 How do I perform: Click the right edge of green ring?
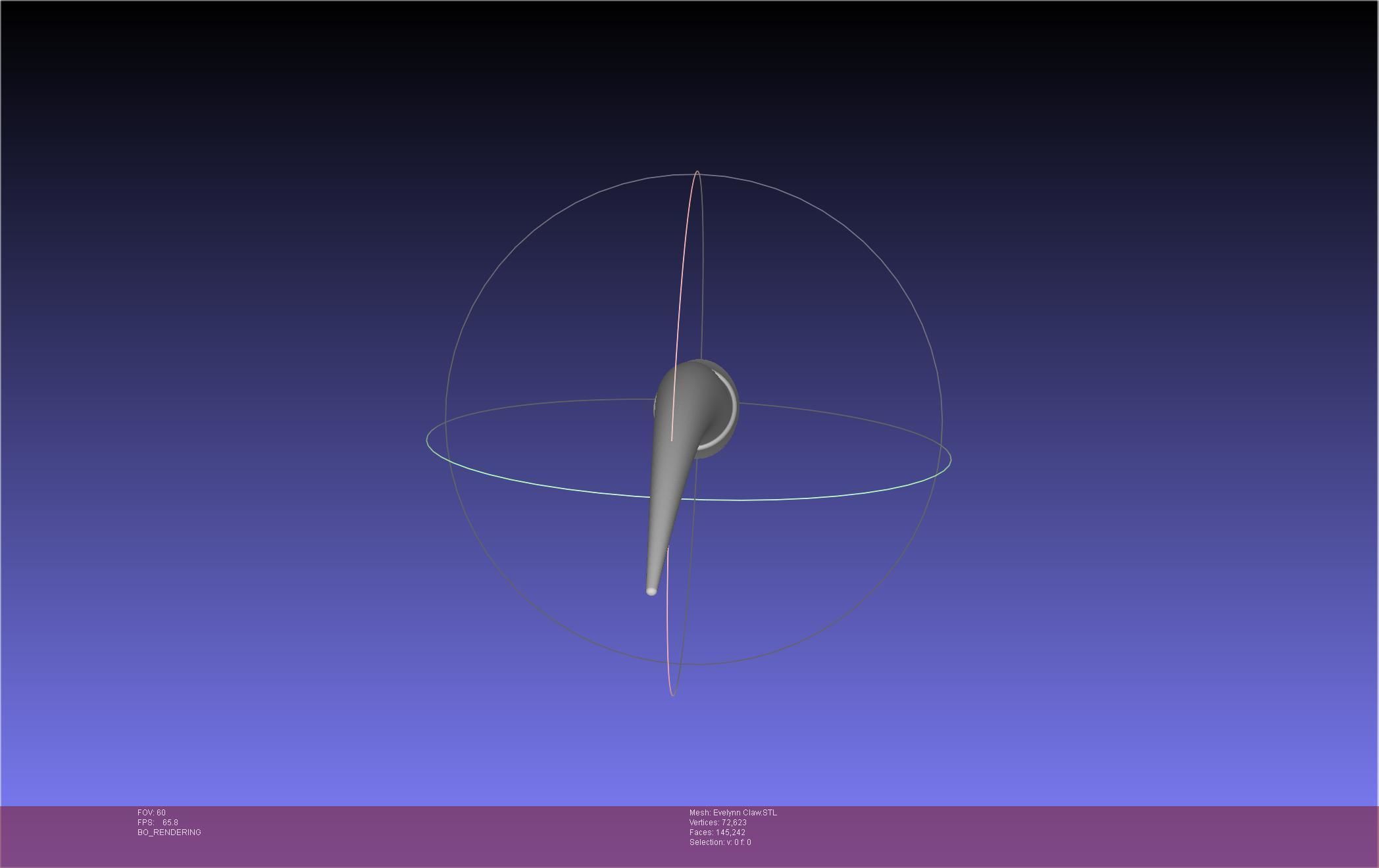950,459
